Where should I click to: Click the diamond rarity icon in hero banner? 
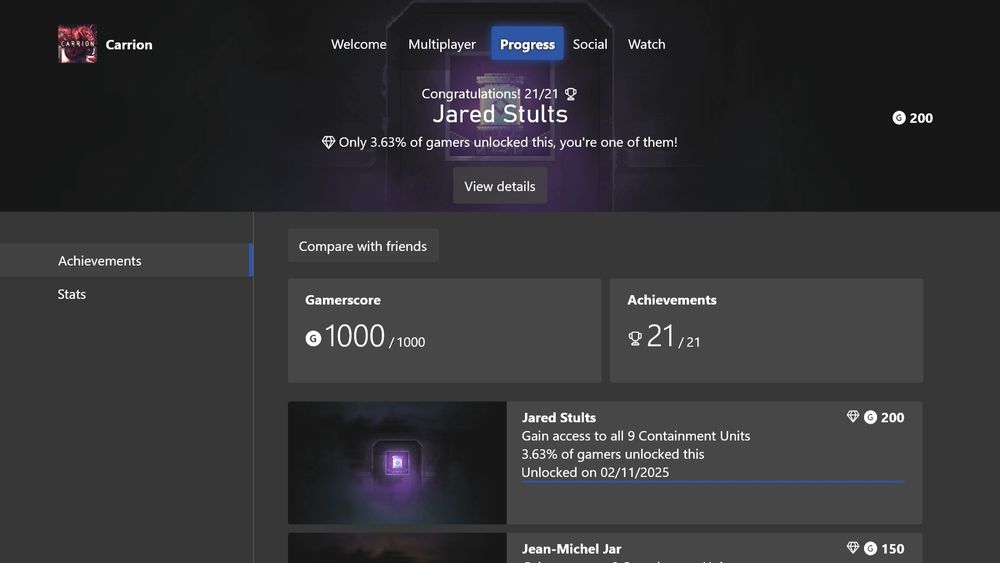tap(328, 142)
